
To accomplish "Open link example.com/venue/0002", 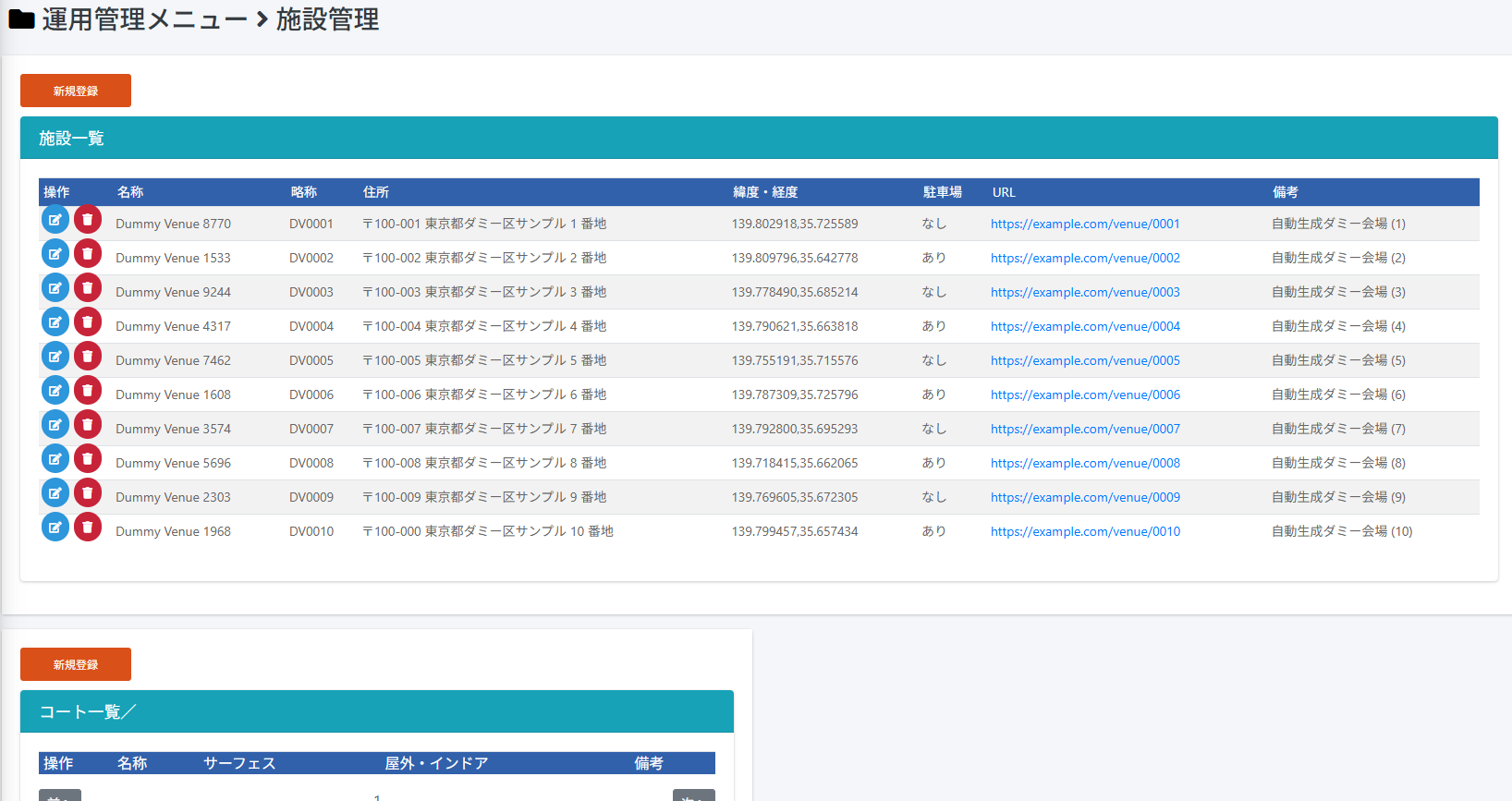I will [1085, 258].
